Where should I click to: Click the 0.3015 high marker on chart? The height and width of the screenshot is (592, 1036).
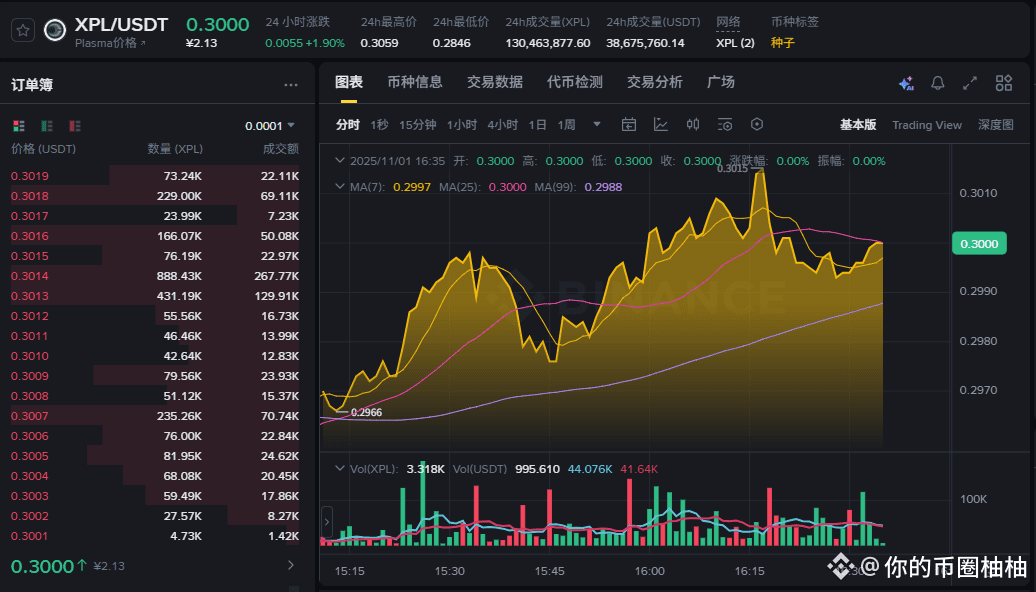pos(732,168)
